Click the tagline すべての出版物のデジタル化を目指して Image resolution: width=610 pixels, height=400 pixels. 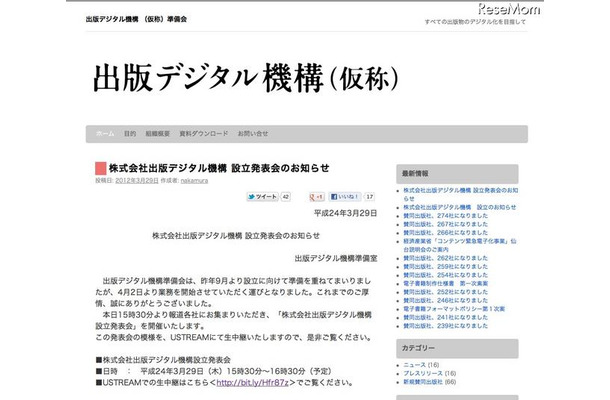[x=475, y=22]
